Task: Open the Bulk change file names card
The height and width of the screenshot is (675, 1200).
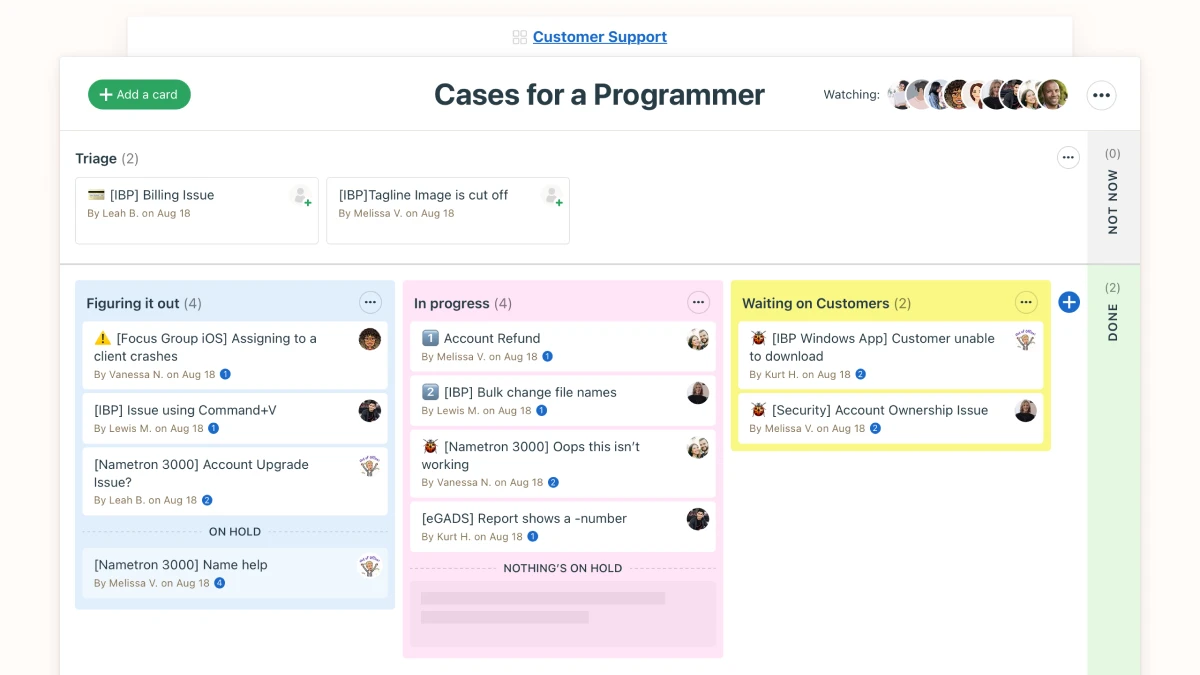Action: (x=530, y=393)
